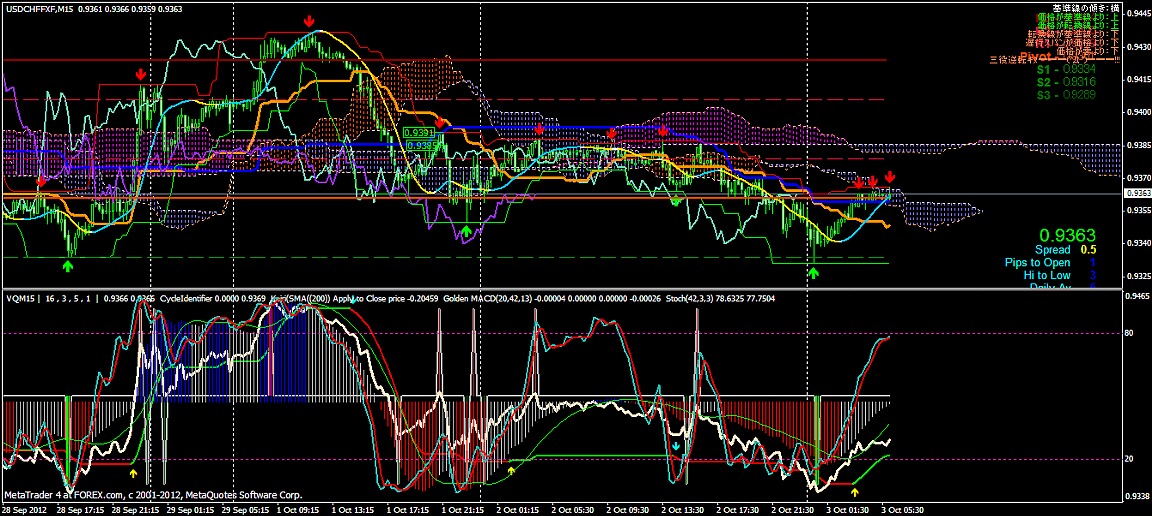Select the 0.9385 price label box
The height and width of the screenshot is (516, 1152).
click(419, 145)
